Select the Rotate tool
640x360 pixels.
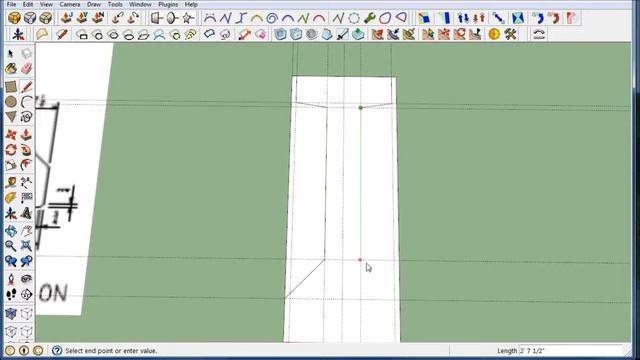[x=11, y=150]
